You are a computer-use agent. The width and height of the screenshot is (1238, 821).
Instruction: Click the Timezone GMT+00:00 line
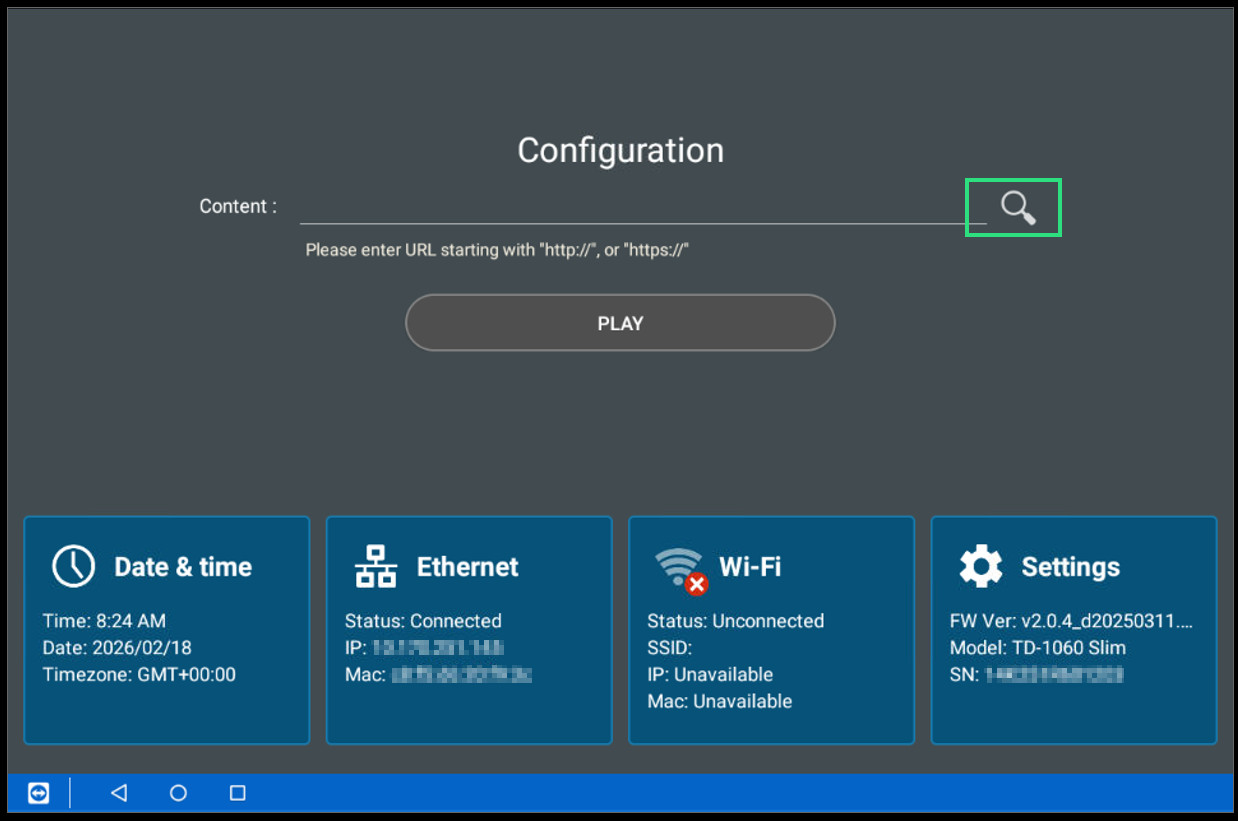click(x=139, y=675)
